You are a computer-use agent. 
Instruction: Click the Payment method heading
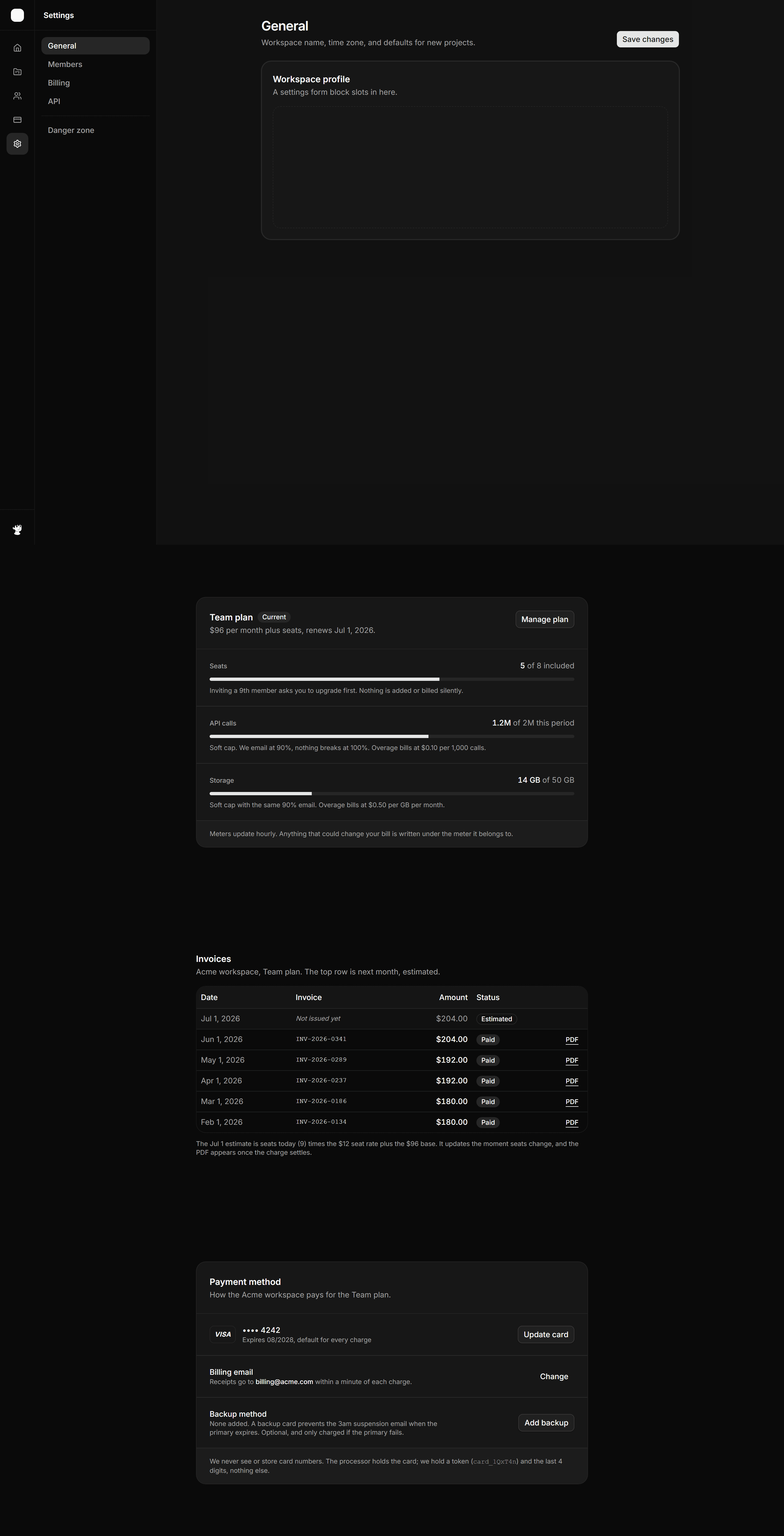point(245,1282)
